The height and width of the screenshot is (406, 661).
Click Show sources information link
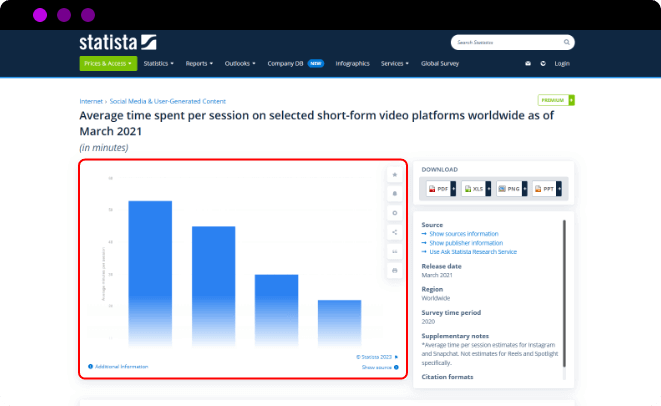click(463, 234)
